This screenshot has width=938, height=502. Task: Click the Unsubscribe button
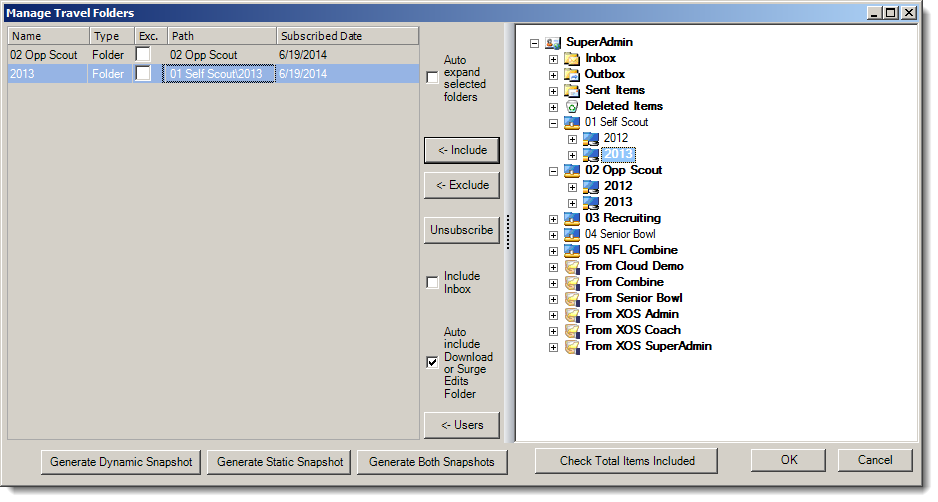pos(462,230)
